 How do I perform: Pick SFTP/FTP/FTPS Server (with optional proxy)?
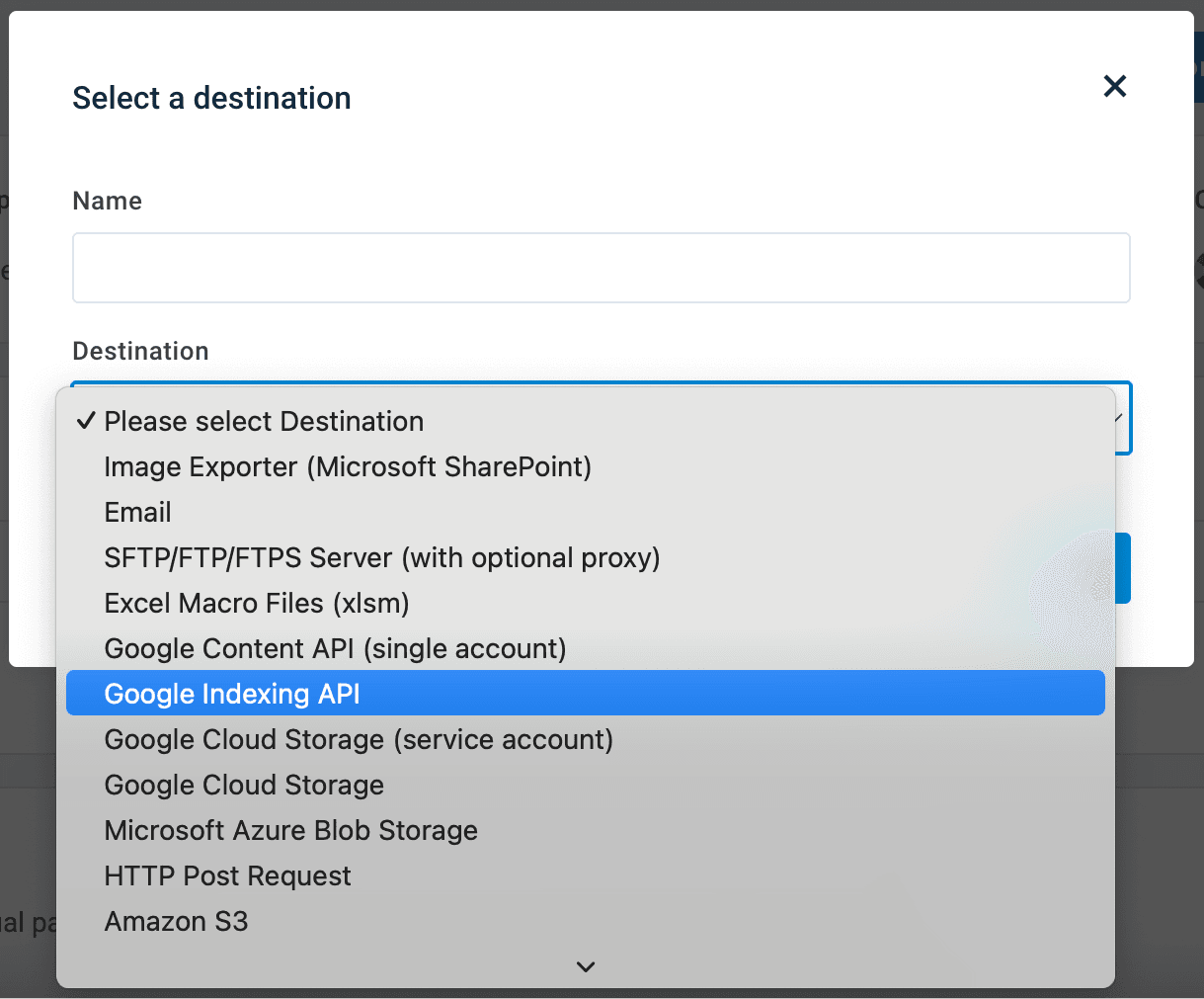coord(381,558)
